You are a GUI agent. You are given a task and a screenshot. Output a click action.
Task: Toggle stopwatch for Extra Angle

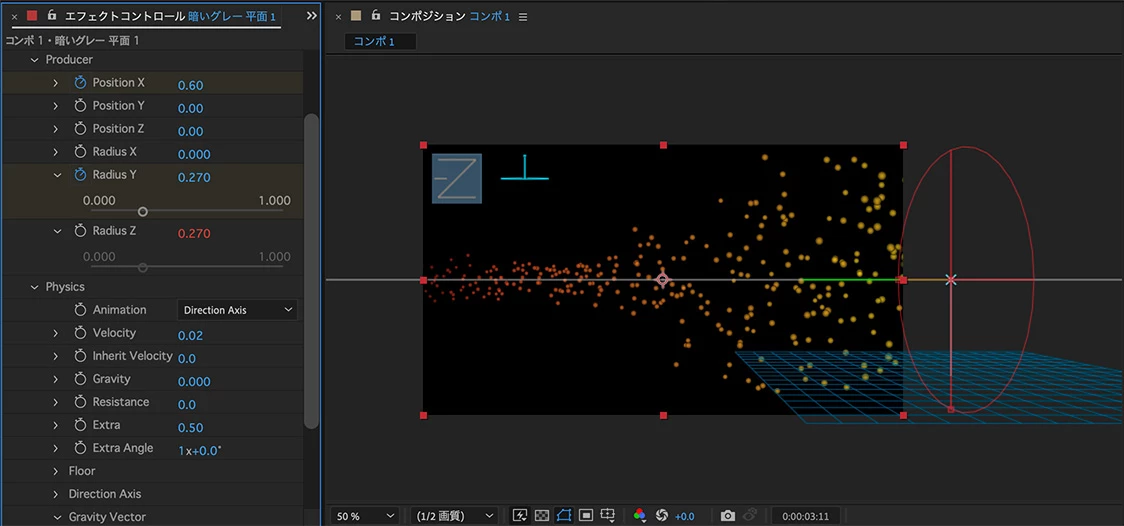coord(80,448)
